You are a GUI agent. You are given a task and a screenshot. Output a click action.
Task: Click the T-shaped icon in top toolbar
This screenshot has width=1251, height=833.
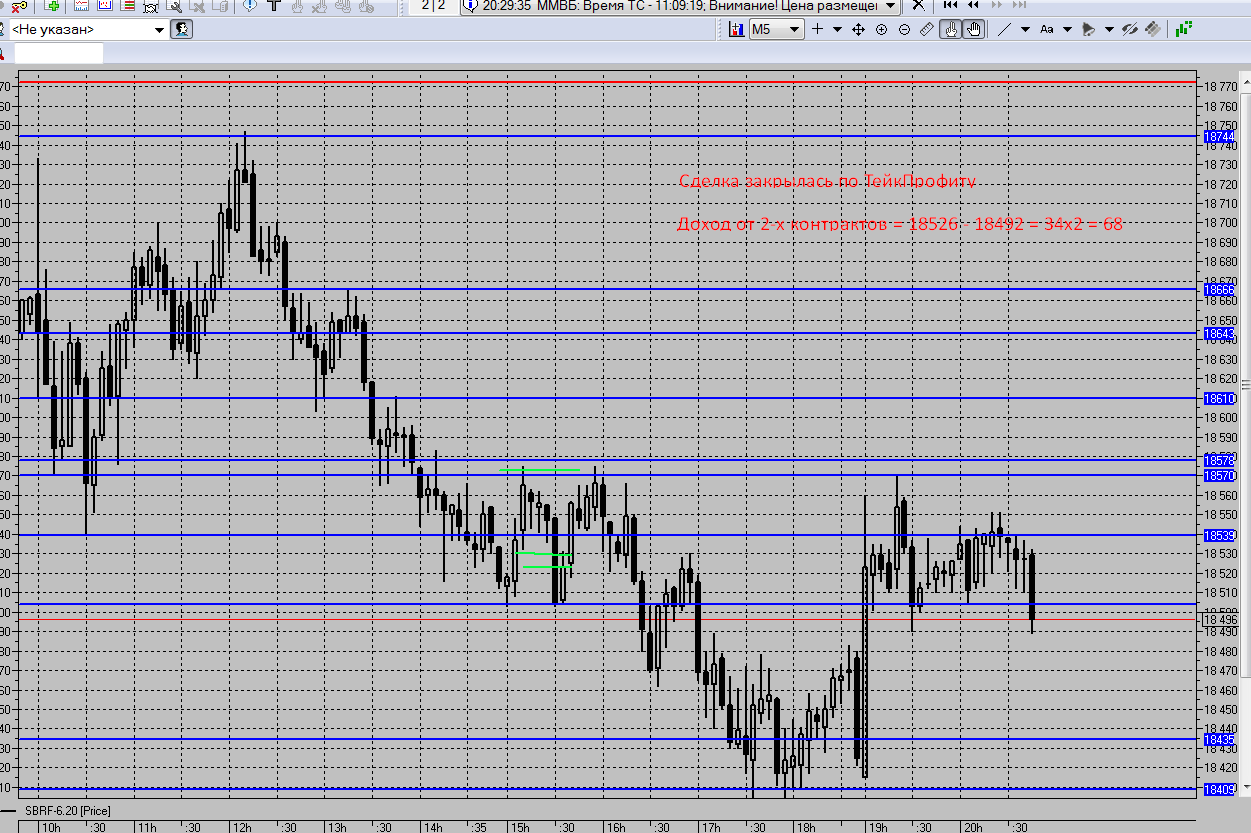click(273, 5)
